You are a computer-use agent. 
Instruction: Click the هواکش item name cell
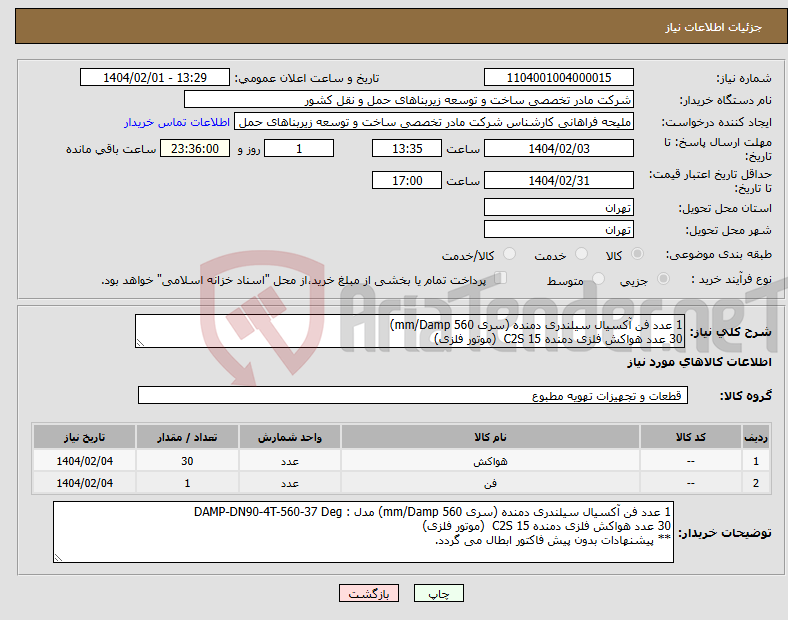tap(490, 461)
